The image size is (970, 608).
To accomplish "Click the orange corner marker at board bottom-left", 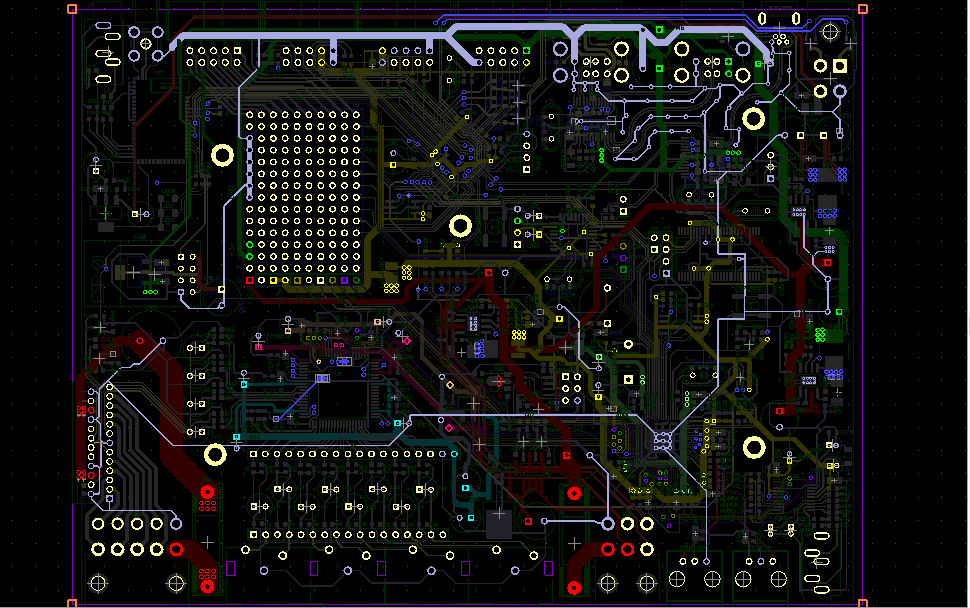I will coord(72,603).
